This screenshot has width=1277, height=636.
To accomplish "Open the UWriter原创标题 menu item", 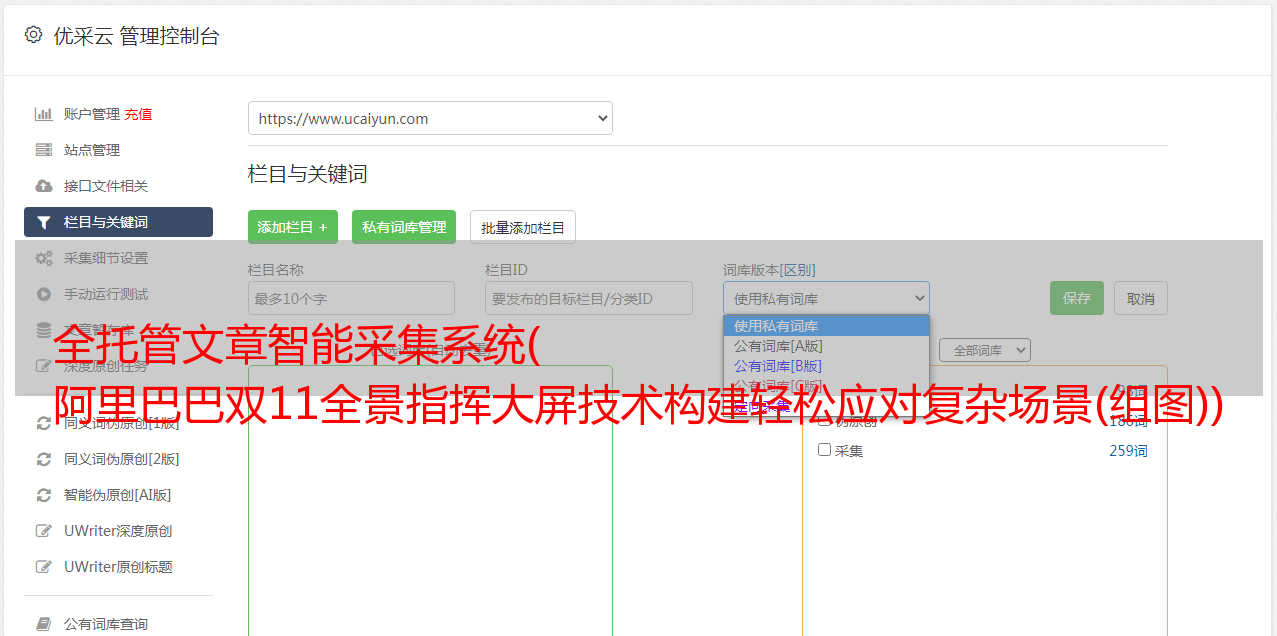I will [x=118, y=567].
